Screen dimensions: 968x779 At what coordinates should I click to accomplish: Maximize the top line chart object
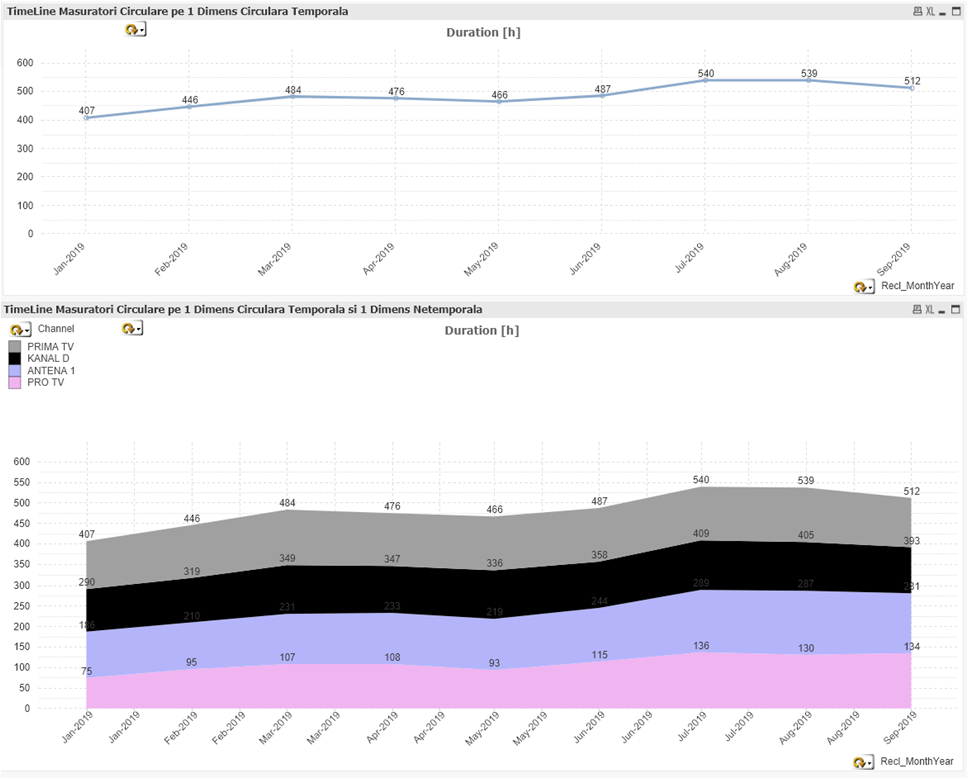[x=956, y=12]
